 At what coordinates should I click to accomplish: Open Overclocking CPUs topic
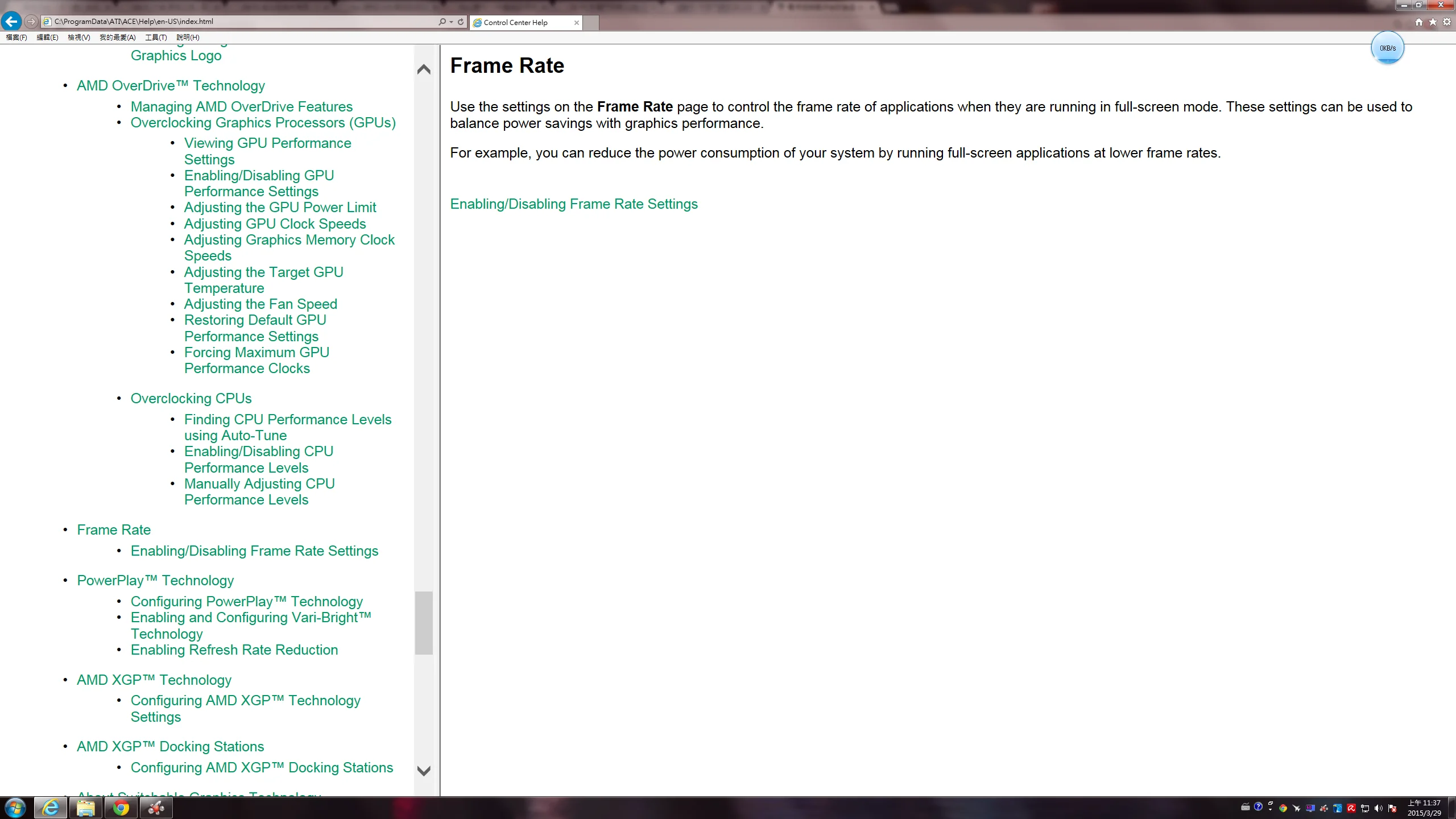(x=191, y=398)
